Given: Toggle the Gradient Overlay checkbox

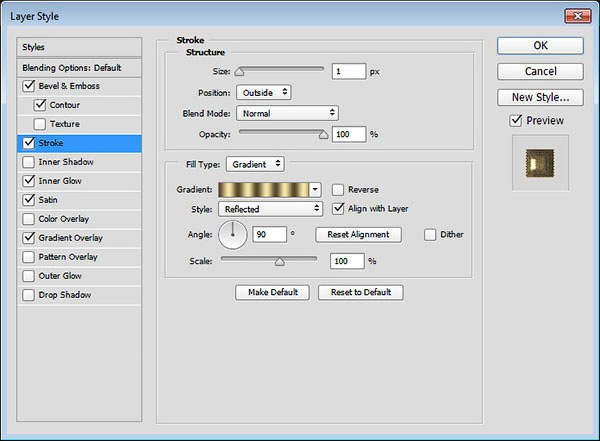Looking at the screenshot, I should [x=29, y=238].
